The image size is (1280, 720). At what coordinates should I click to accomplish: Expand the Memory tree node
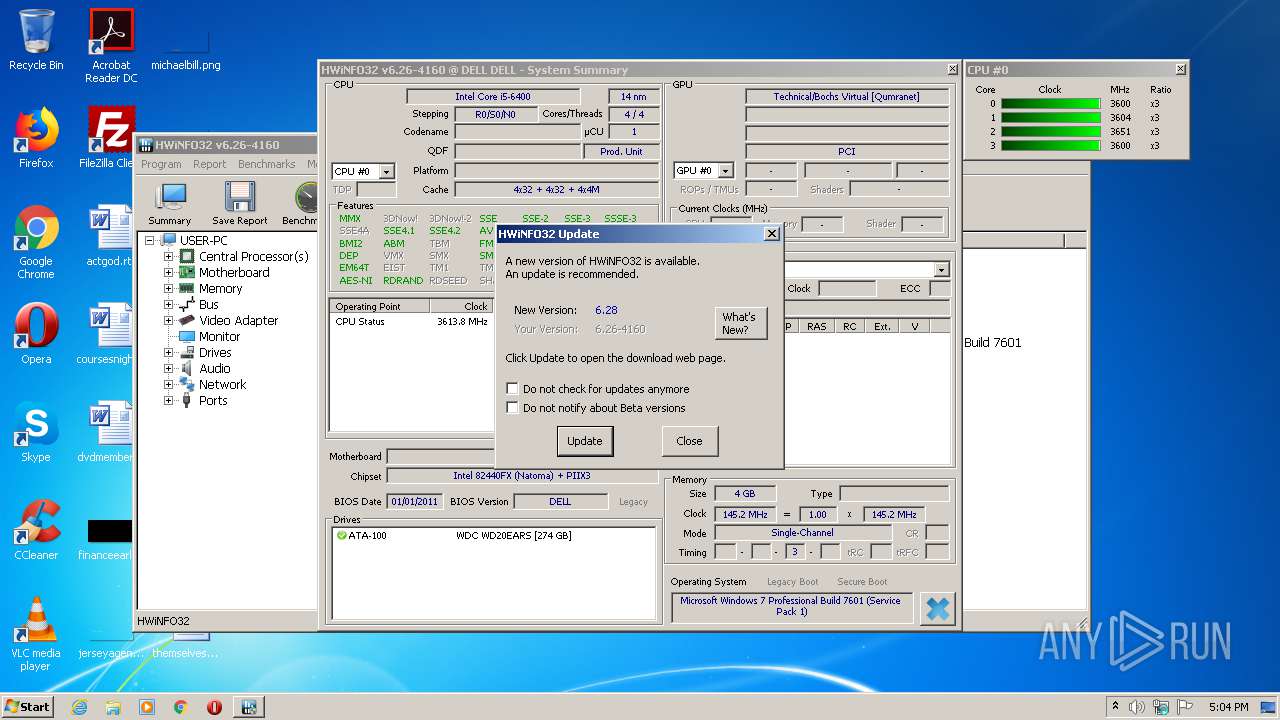tap(169, 289)
